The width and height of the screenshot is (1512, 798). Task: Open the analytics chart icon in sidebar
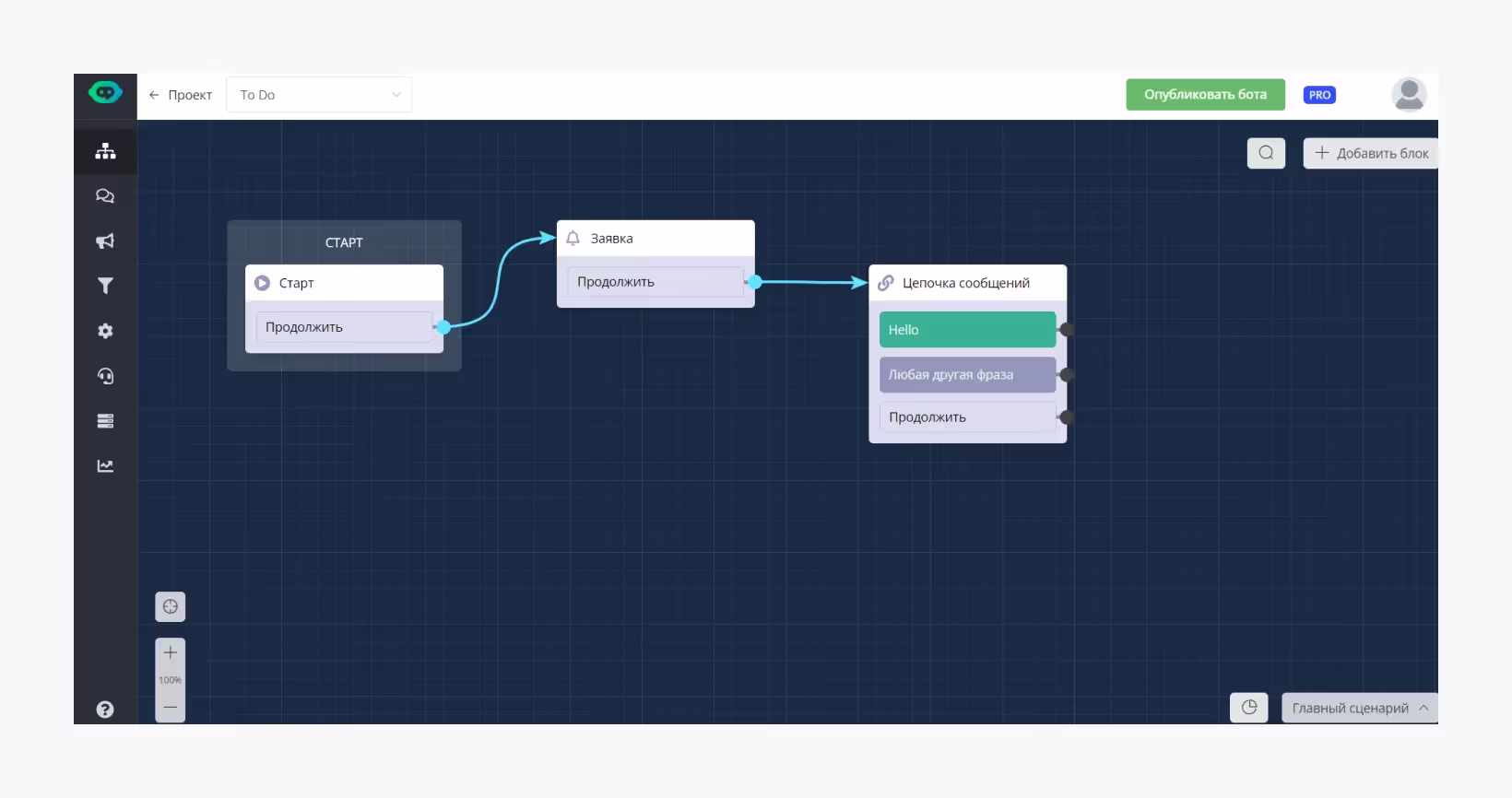105,466
